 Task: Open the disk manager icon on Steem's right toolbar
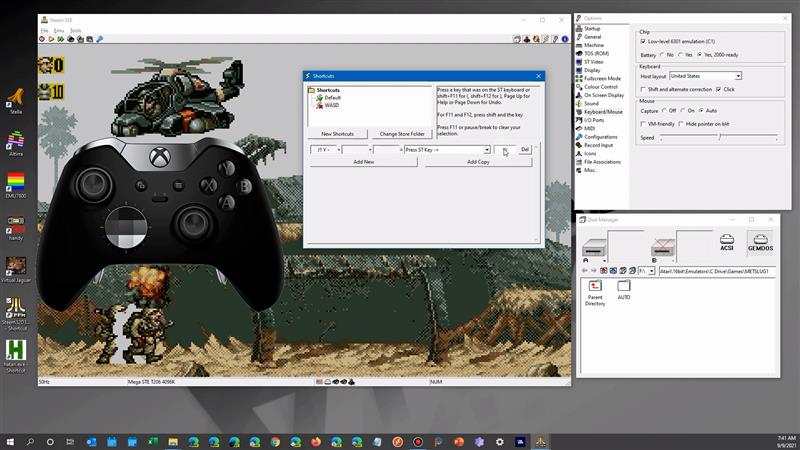(x=517, y=39)
